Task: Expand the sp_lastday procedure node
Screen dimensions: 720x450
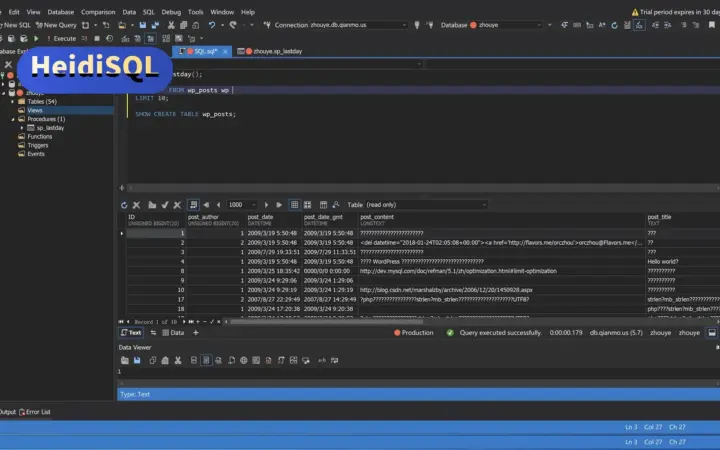Action: point(22,128)
